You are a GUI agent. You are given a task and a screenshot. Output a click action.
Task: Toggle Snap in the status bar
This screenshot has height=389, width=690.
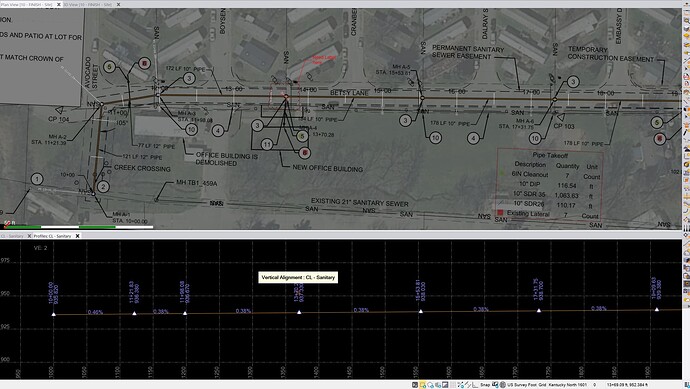click(485, 385)
